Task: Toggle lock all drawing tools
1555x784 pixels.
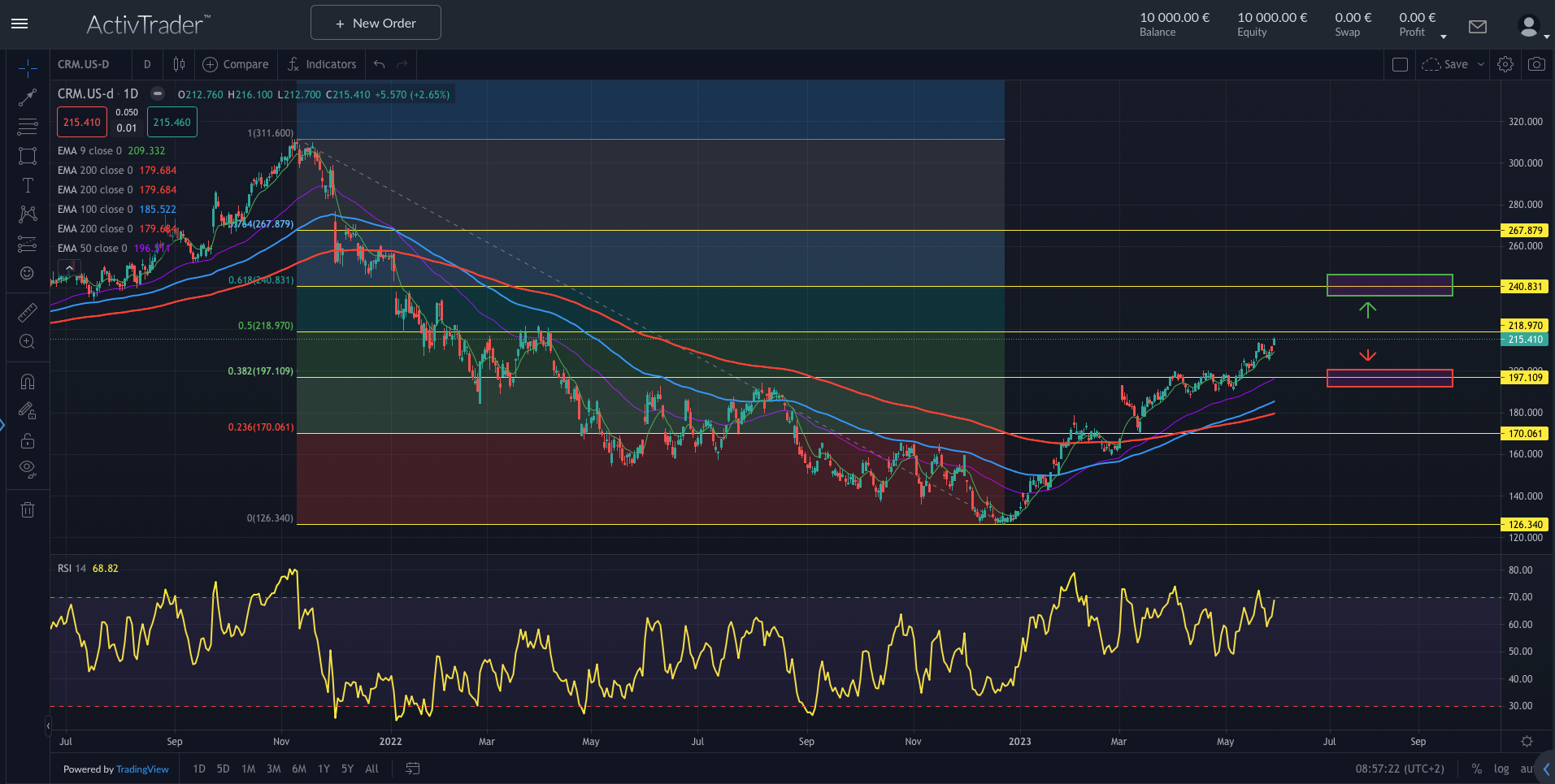Action: (28, 441)
